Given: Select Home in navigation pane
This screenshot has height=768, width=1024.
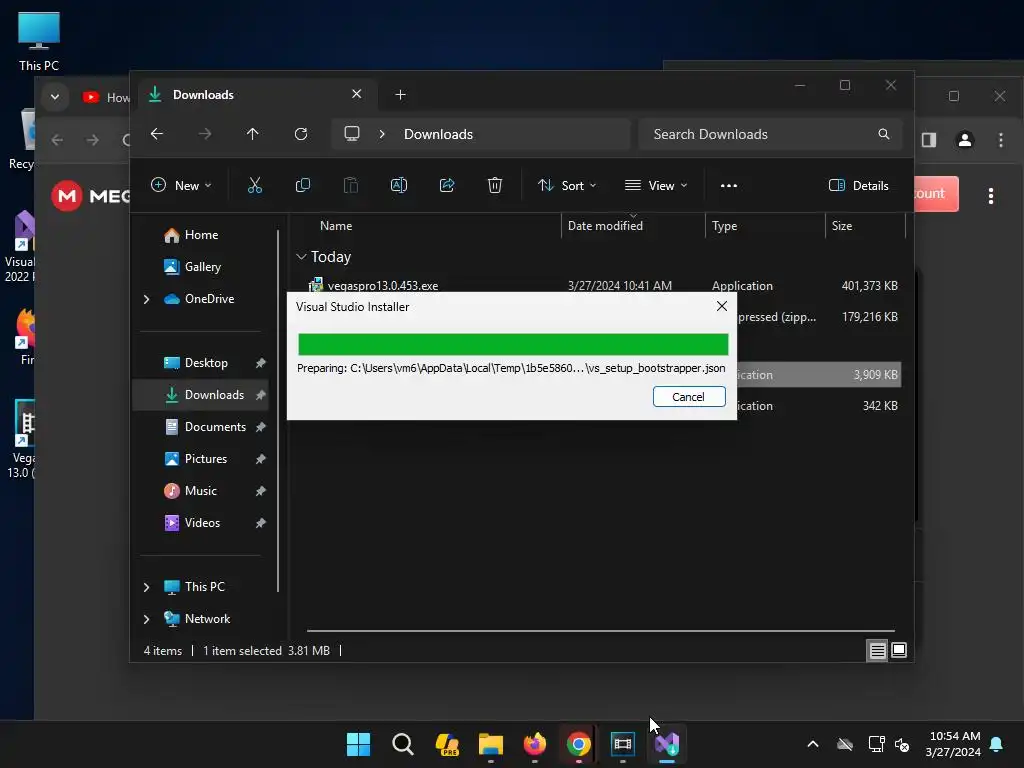Looking at the screenshot, I should pos(201,234).
